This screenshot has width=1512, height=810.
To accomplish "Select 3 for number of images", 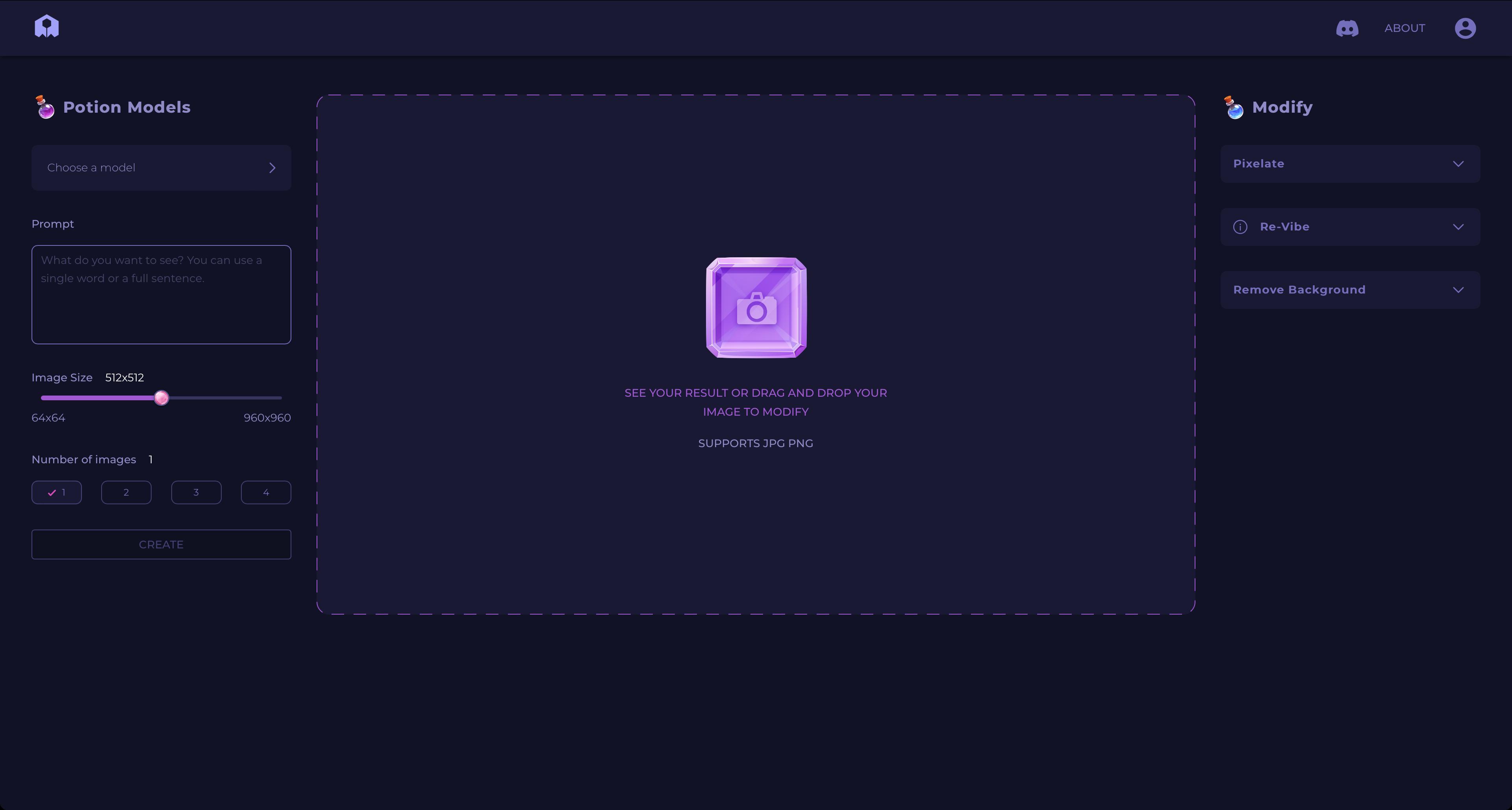I will [x=196, y=492].
